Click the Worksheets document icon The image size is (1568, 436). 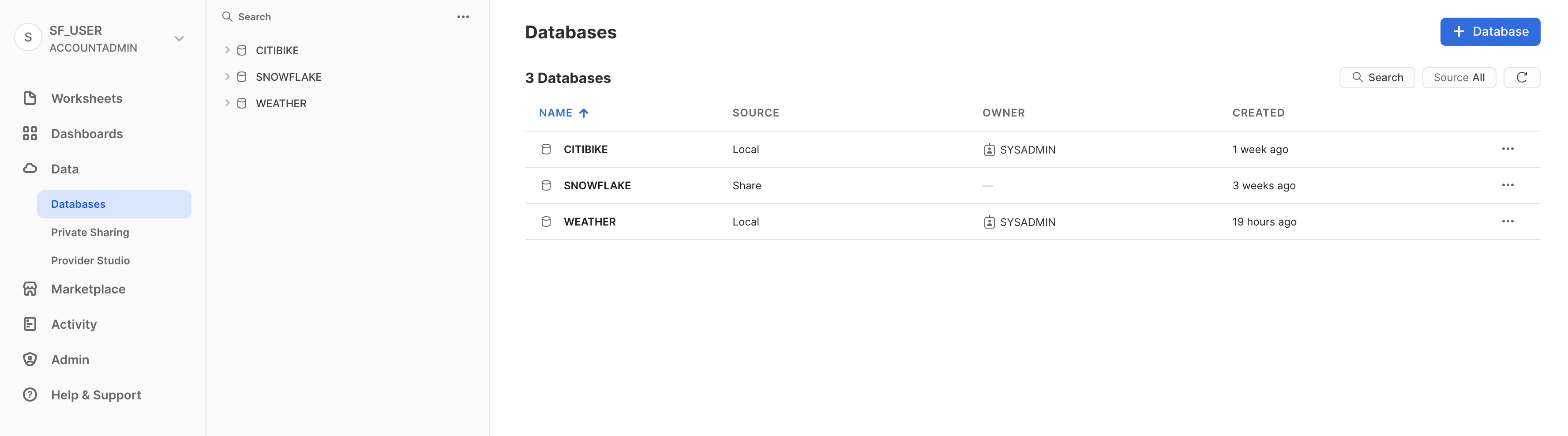click(30, 98)
